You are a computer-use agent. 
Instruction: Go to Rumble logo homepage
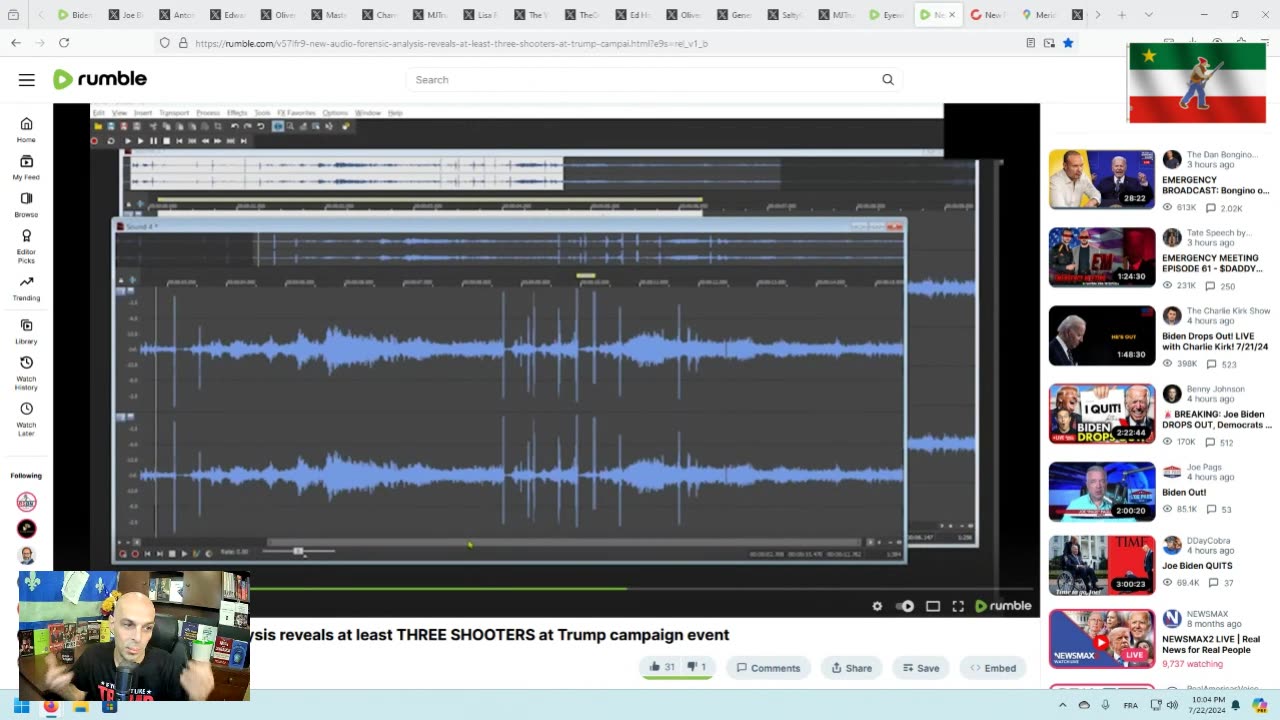[x=100, y=79]
